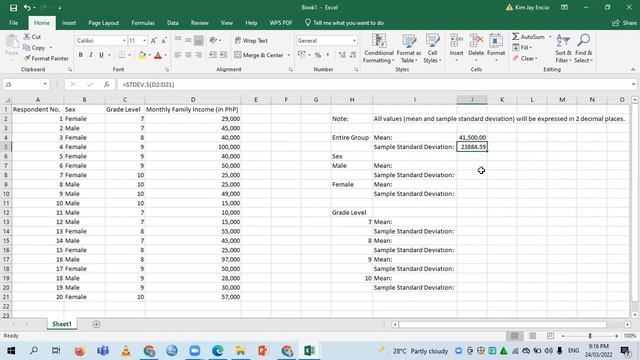Image resolution: width=640 pixels, height=360 pixels.
Task: Open Font dialog launcher
Action: pos(167,70)
